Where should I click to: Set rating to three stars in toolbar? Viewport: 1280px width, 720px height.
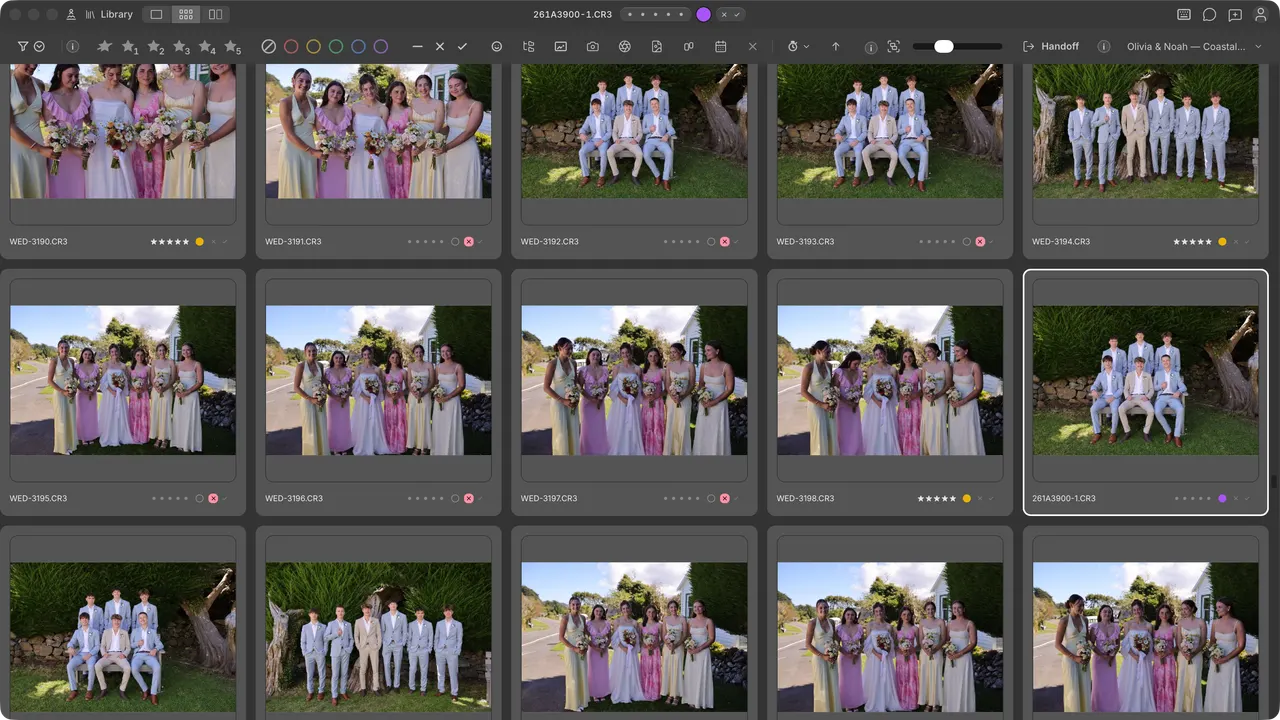coord(180,47)
